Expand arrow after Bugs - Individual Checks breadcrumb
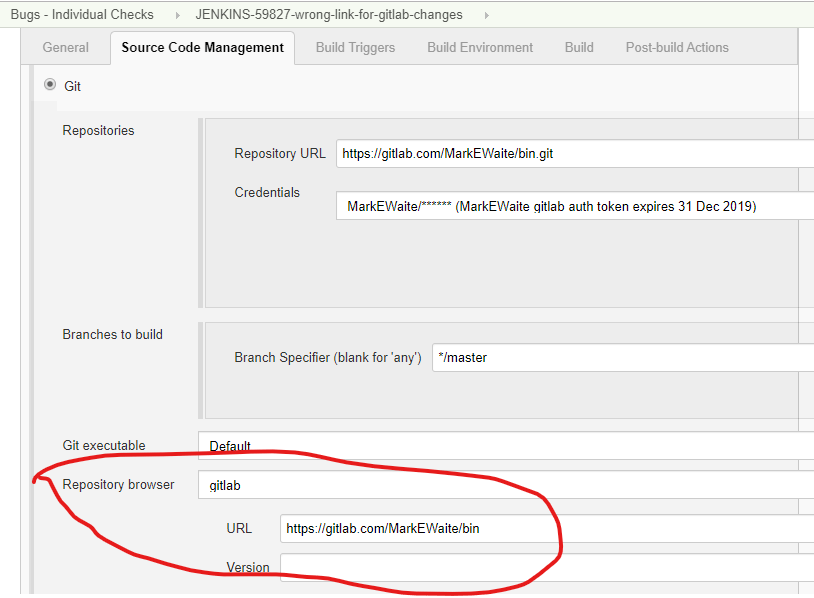 (x=178, y=16)
